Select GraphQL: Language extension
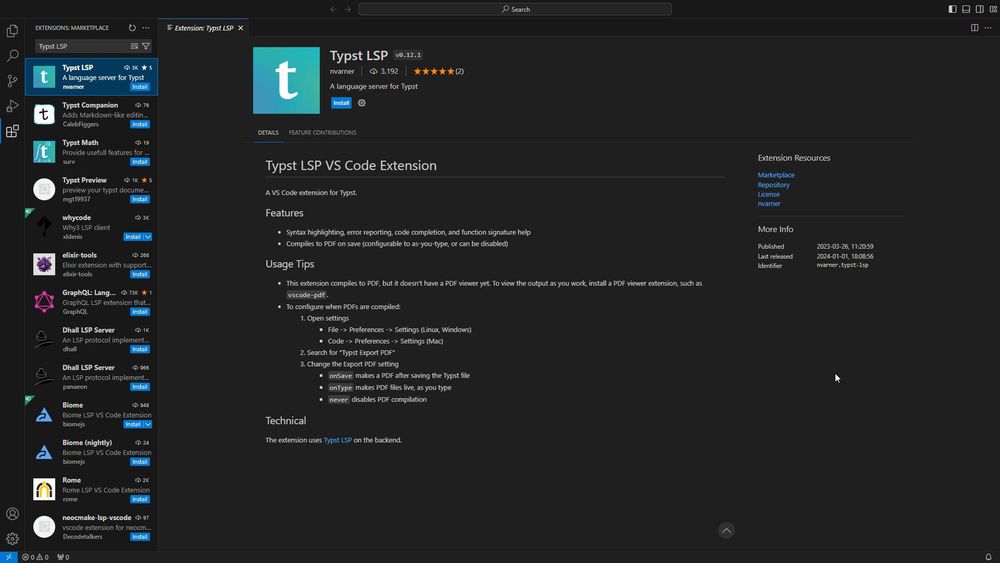1000x563 pixels. coord(91,302)
